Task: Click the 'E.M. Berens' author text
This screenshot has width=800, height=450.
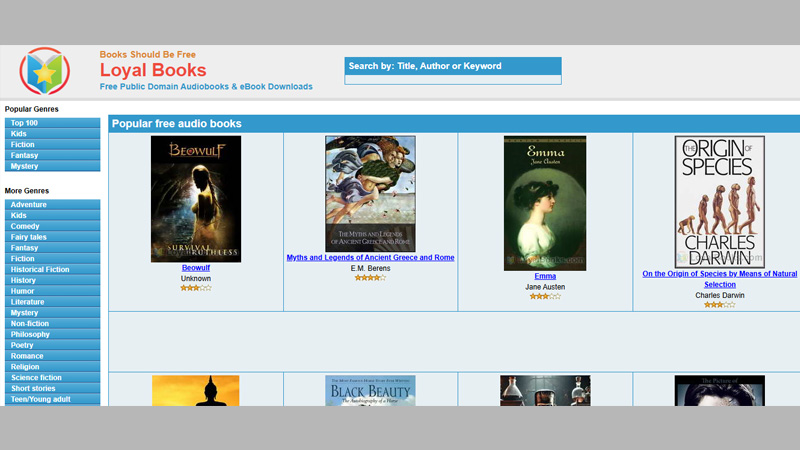Action: point(370,268)
